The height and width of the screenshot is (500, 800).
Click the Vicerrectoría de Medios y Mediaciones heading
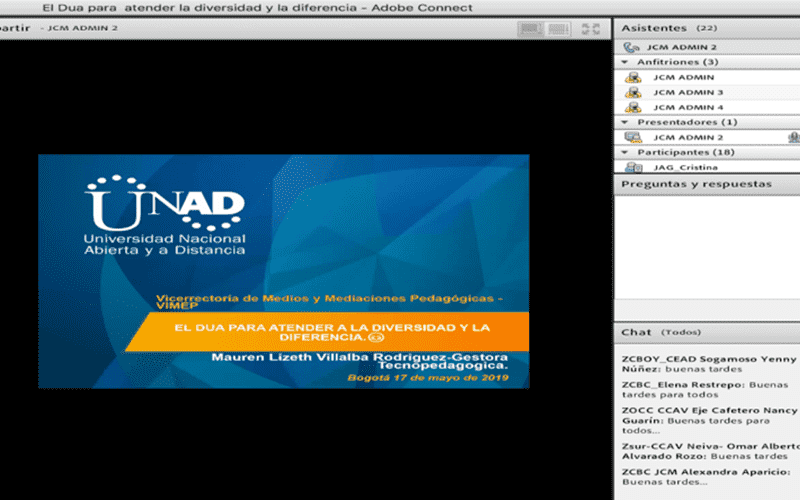[330, 302]
